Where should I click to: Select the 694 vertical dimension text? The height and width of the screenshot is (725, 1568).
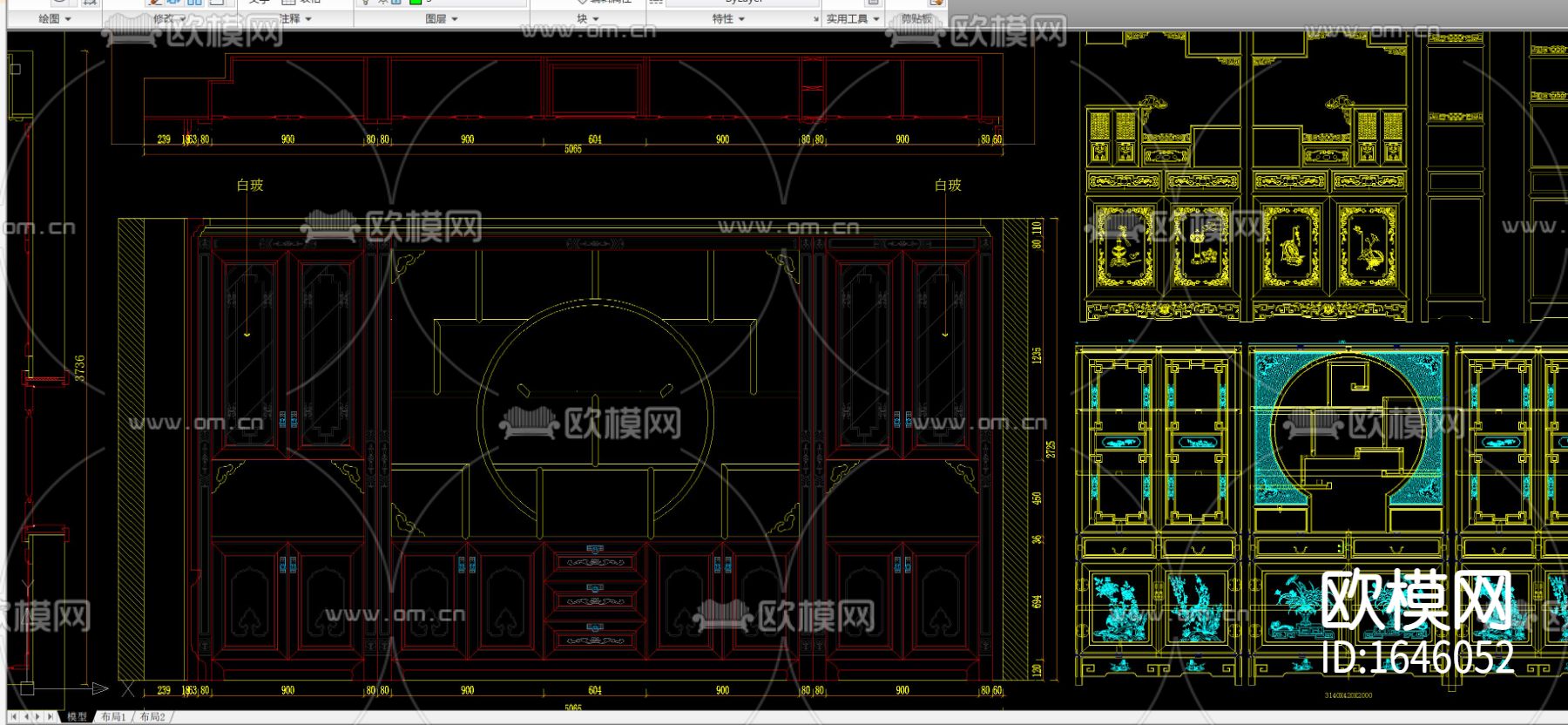(1037, 602)
